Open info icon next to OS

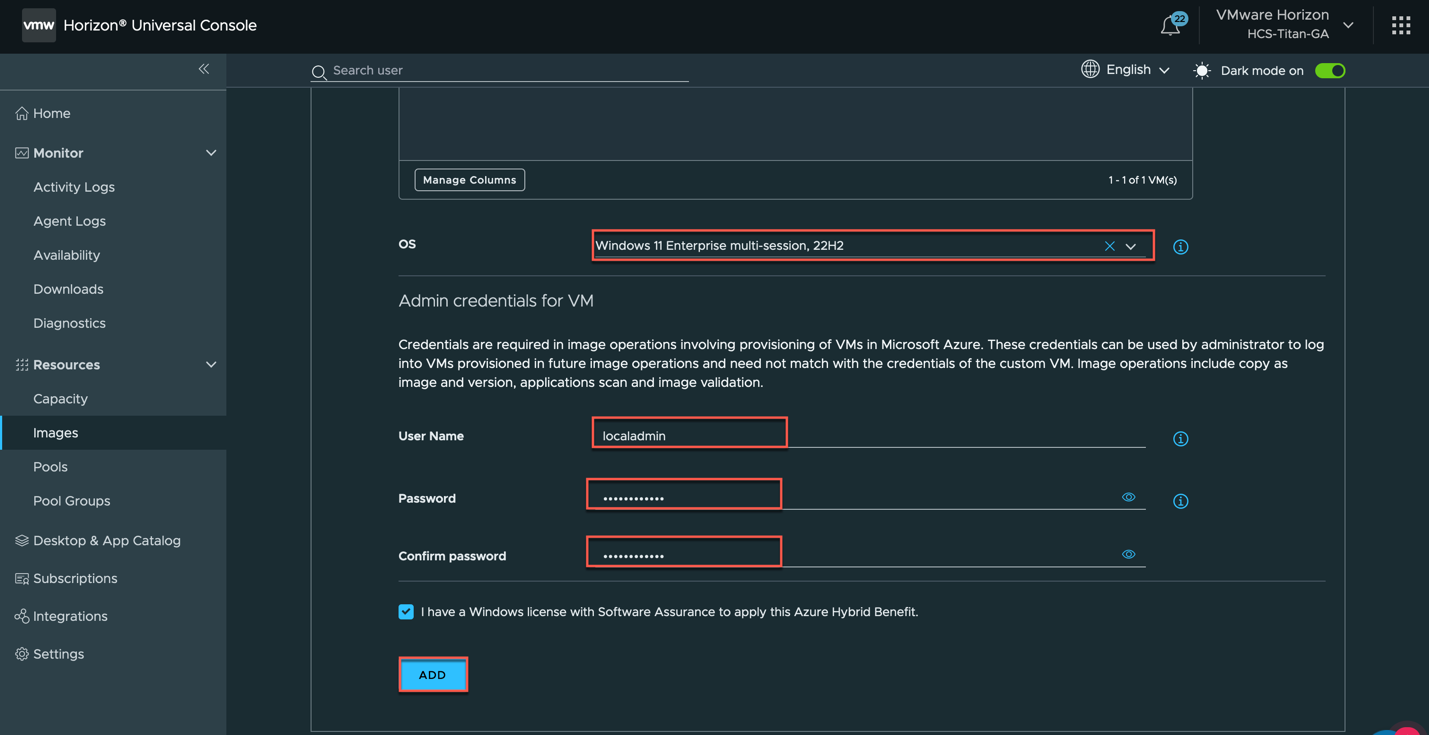click(1181, 247)
